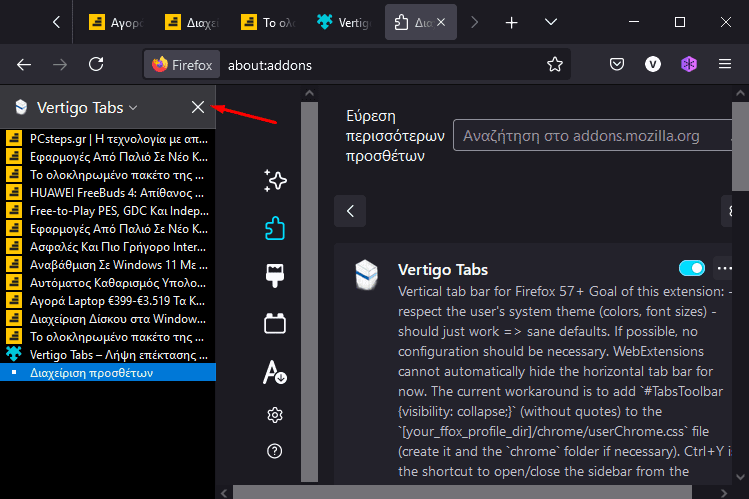Switch to the Αγορά tab

116,22
